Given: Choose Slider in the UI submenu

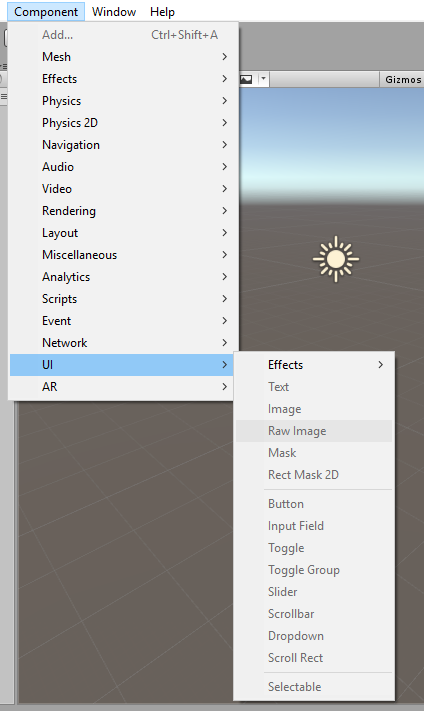Looking at the screenshot, I should click(x=314, y=592).
